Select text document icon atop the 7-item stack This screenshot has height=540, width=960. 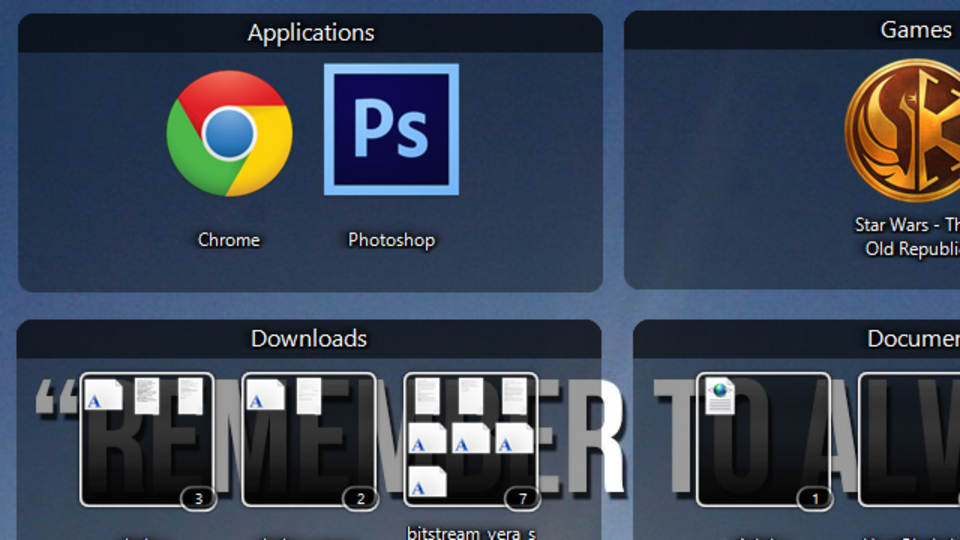(x=427, y=396)
